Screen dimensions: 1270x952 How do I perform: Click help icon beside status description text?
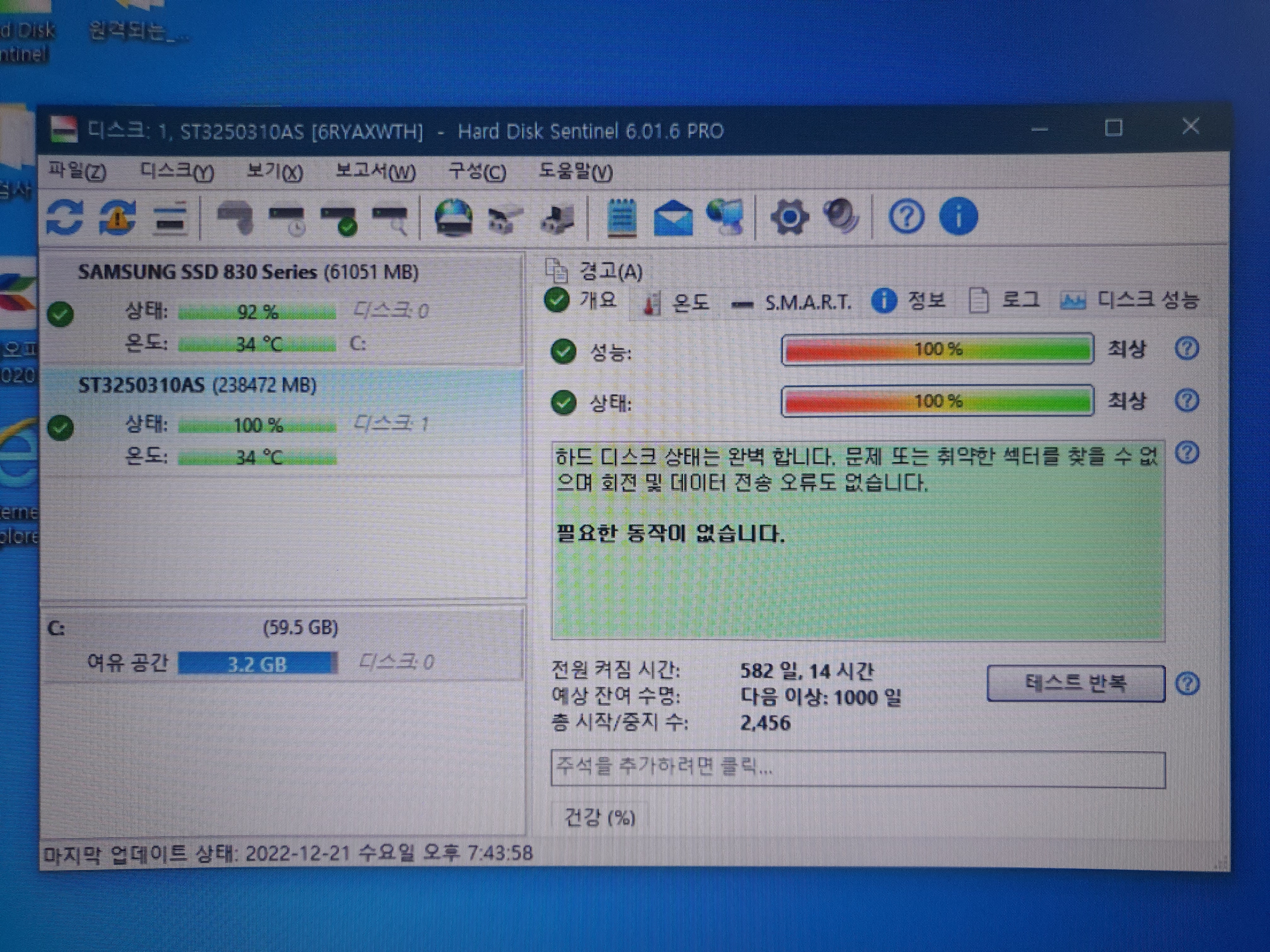(x=1187, y=453)
